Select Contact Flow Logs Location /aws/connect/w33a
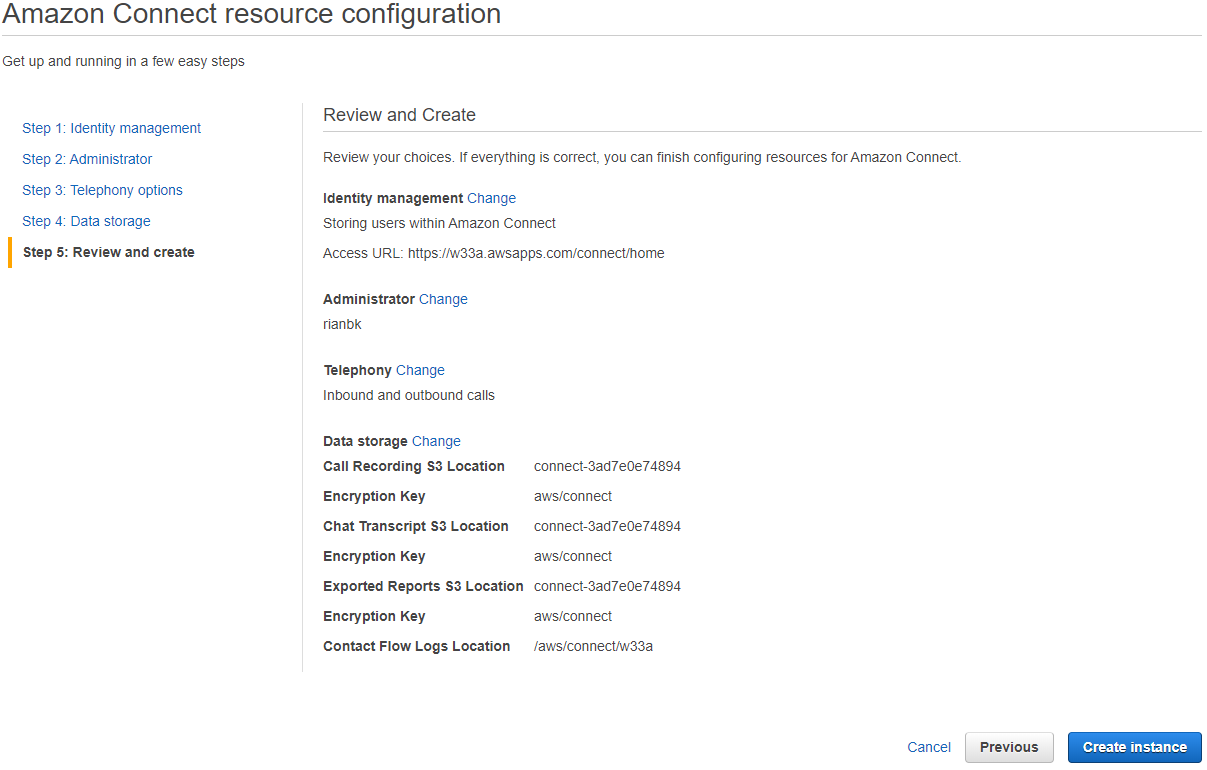The image size is (1207, 770). [593, 646]
